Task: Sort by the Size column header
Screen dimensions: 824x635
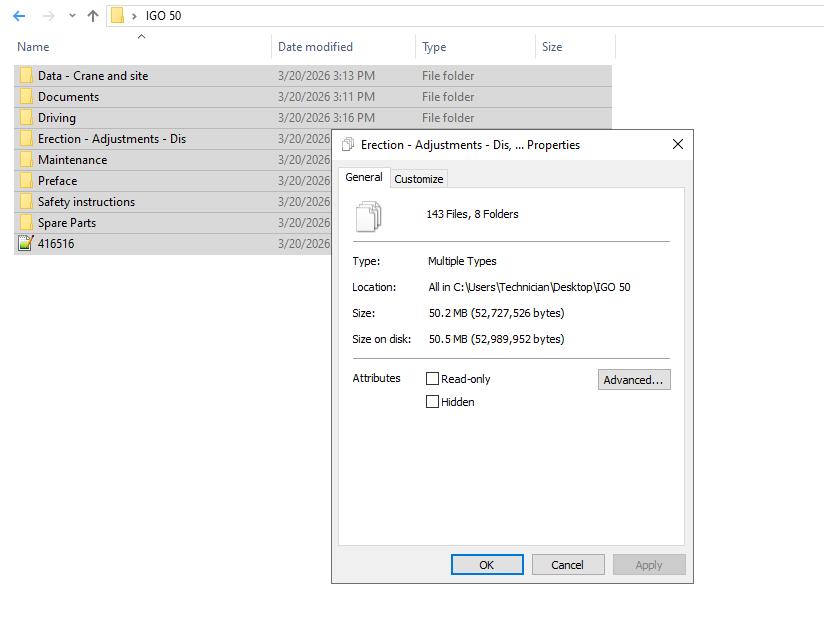Action: 552,47
